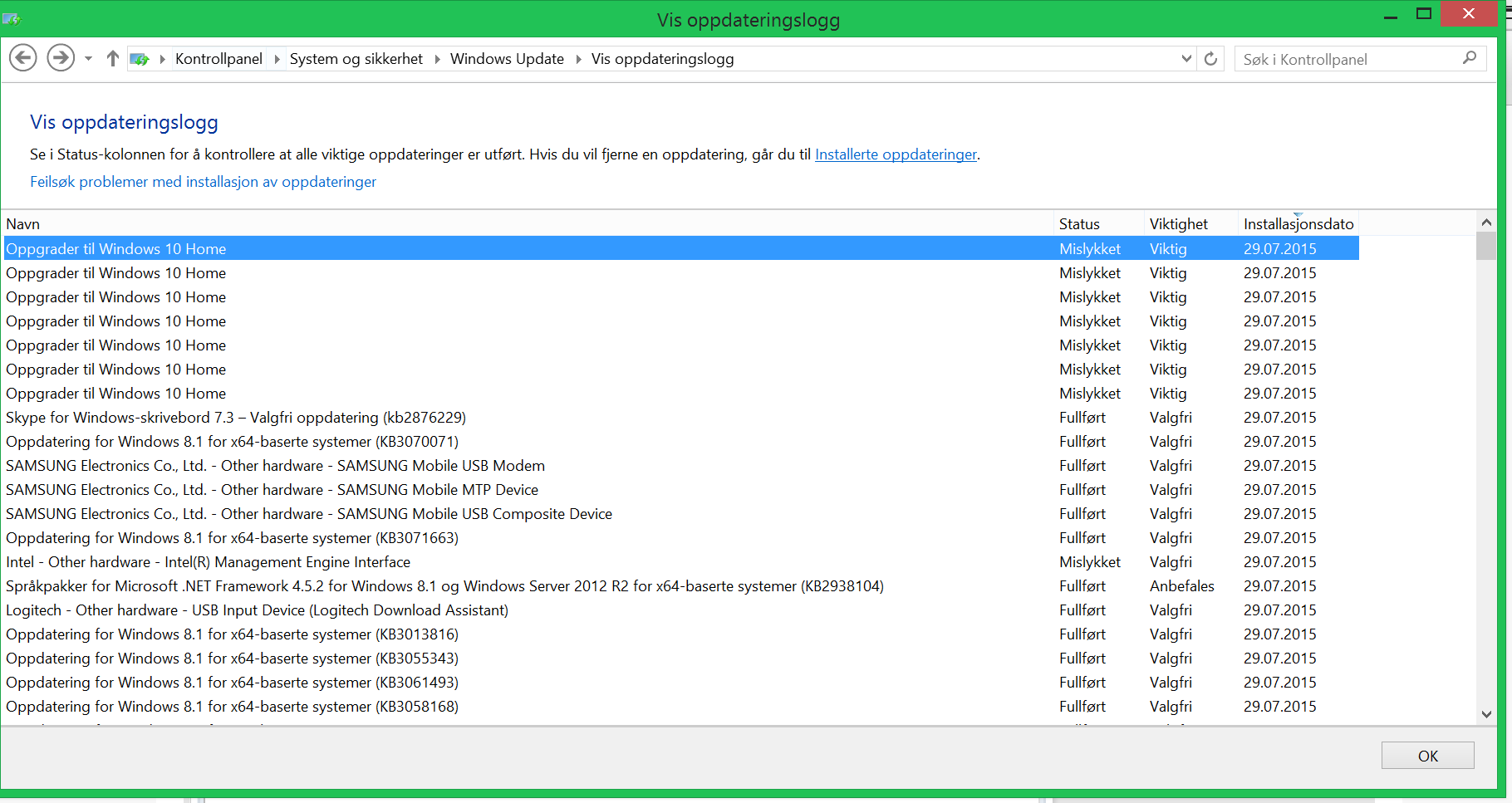Sort by the Installasjonsdato column header
1512x803 pixels.
pos(1298,223)
